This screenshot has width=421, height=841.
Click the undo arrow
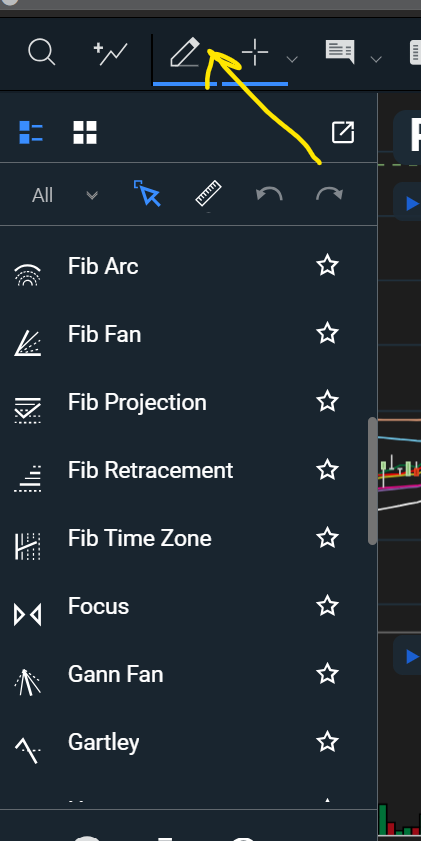(x=269, y=194)
